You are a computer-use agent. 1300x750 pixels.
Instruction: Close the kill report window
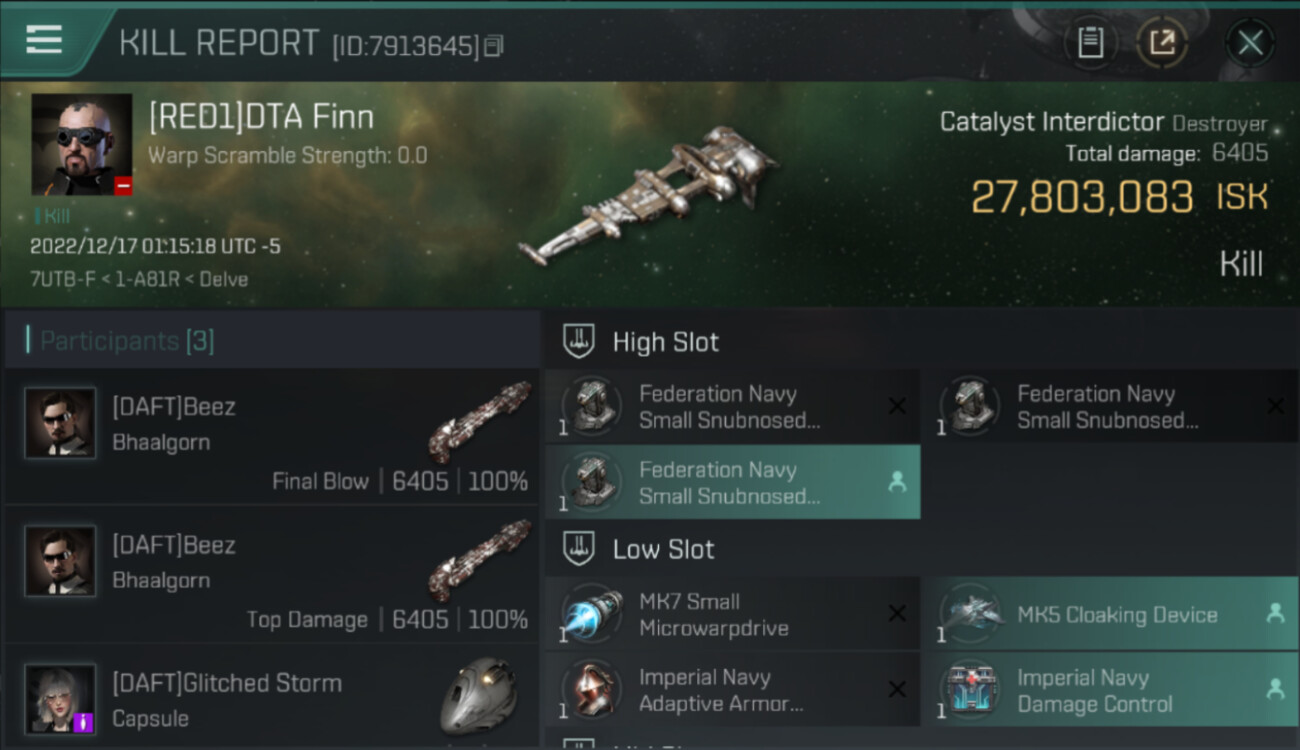click(x=1249, y=43)
